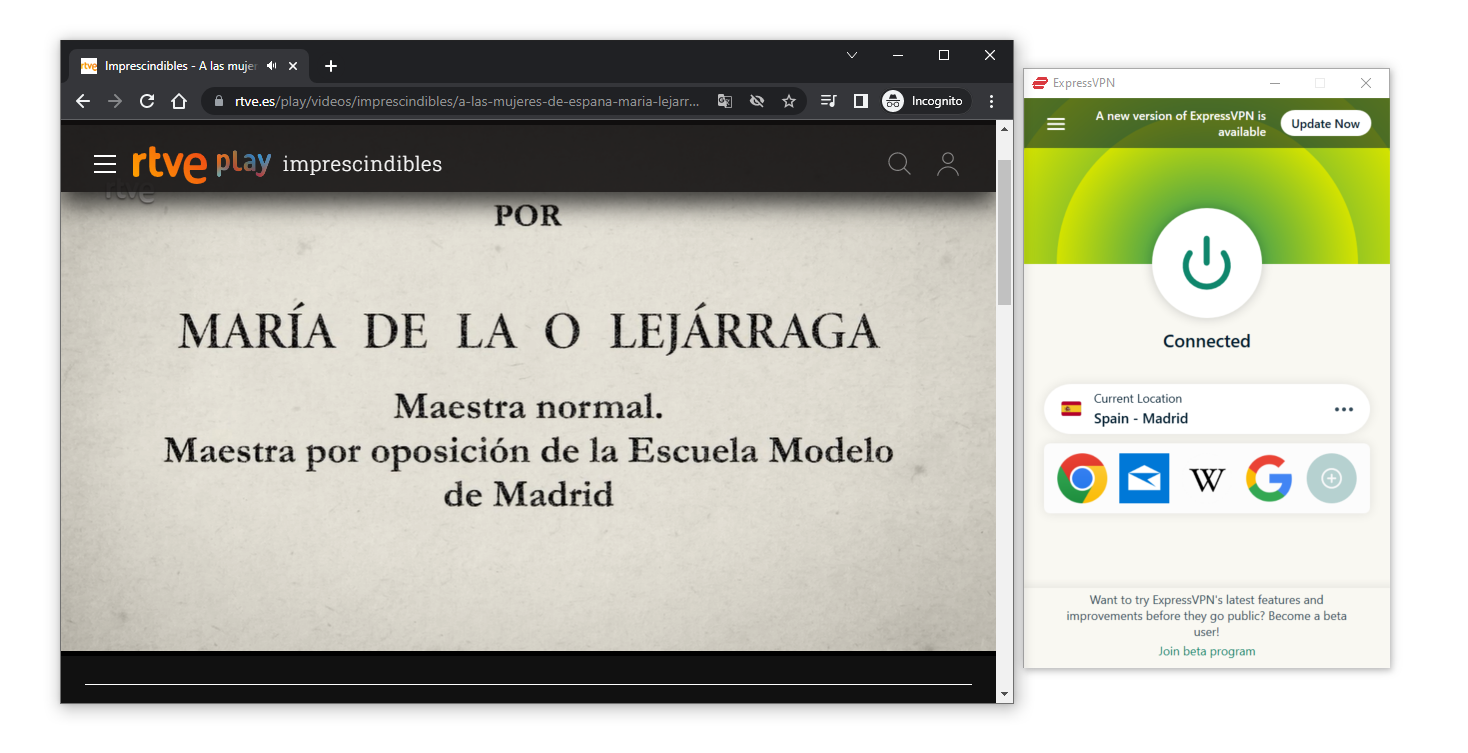This screenshot has width=1468, height=753.
Task: Click the video player frame
Action: (x=528, y=421)
